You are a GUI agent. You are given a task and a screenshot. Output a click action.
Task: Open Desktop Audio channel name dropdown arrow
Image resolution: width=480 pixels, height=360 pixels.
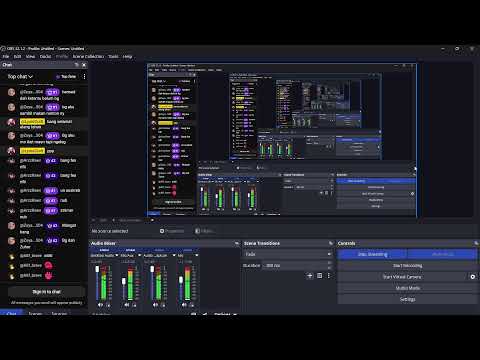point(117,255)
